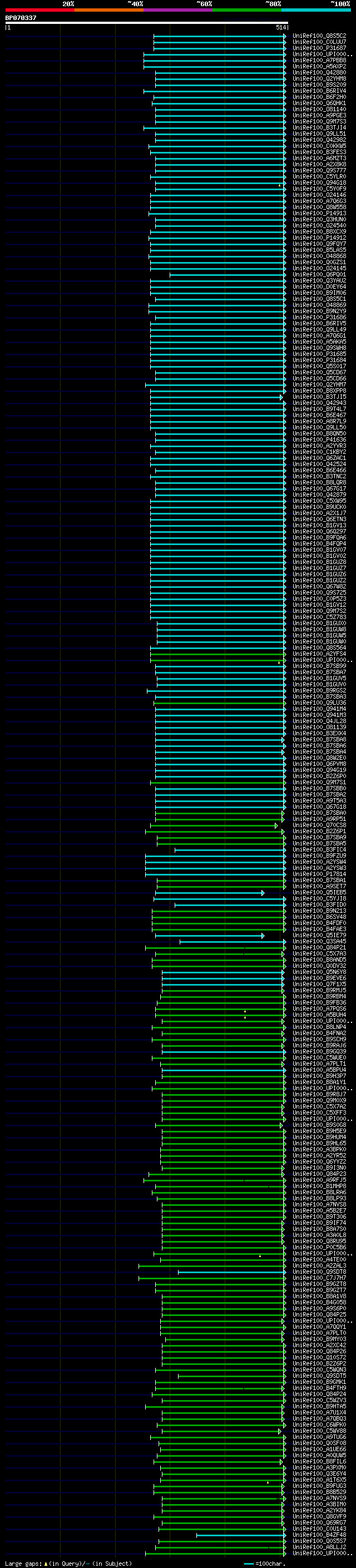Select hit label UniRef100_B3FES3
Screen dimensions: 356x1568
point(319,152)
